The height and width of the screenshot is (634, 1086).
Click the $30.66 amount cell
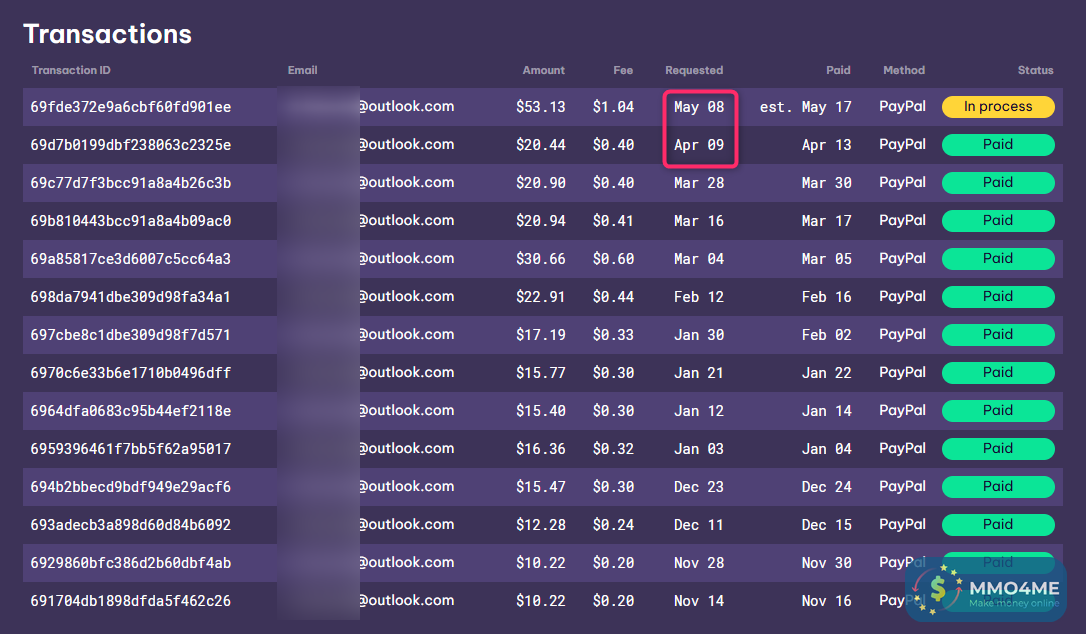click(540, 259)
